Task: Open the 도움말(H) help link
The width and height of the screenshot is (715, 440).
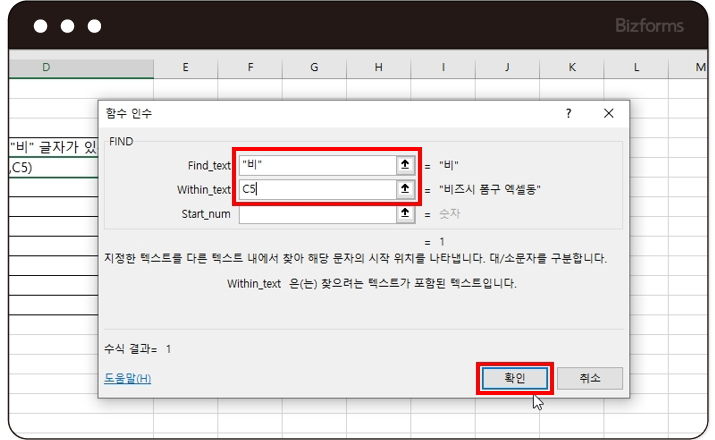Action: pos(128,378)
